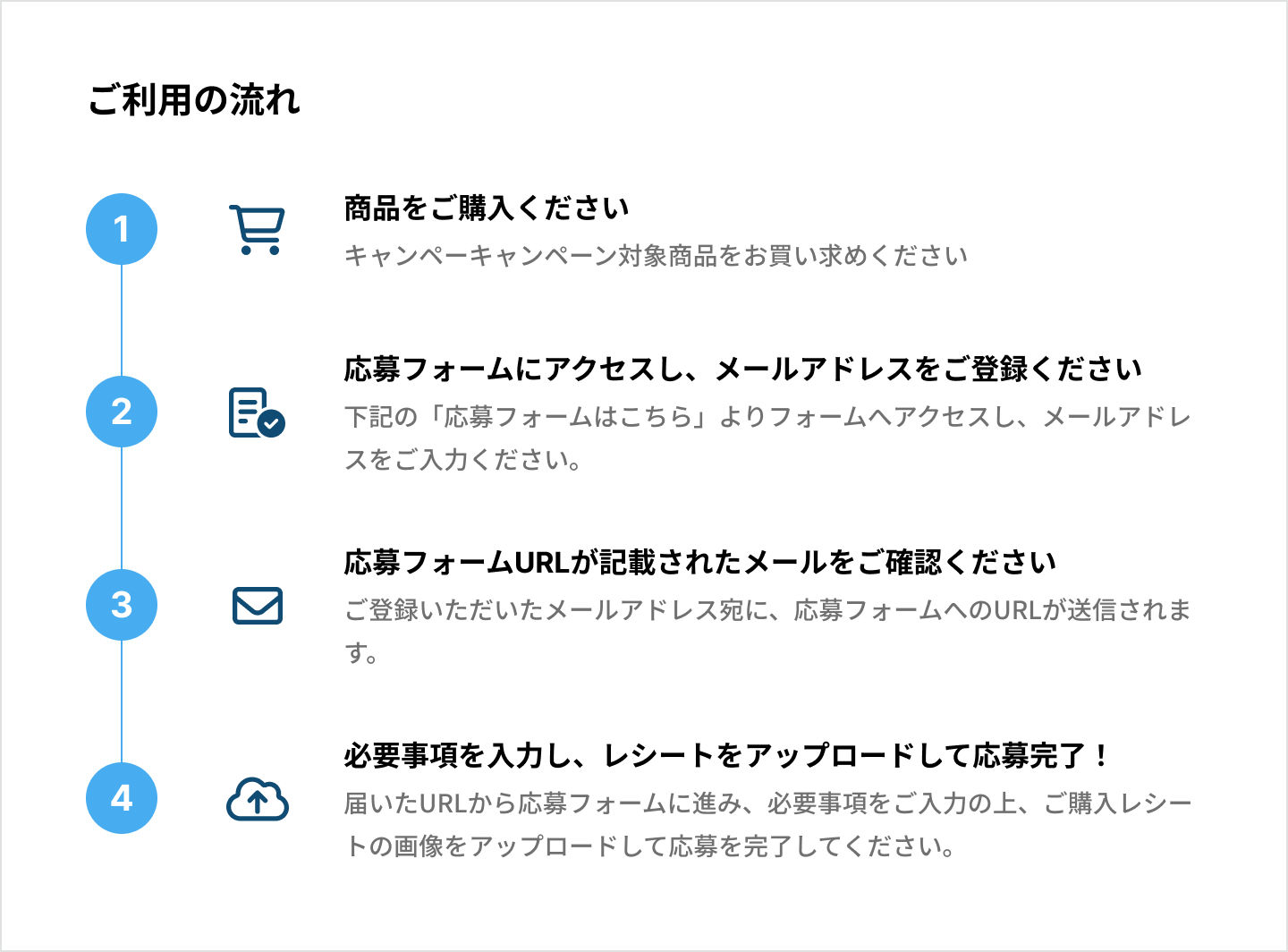The image size is (1288, 952).
Task: Click the description キャンペーン対象商品をお買い求めください
Action: [x=656, y=256]
